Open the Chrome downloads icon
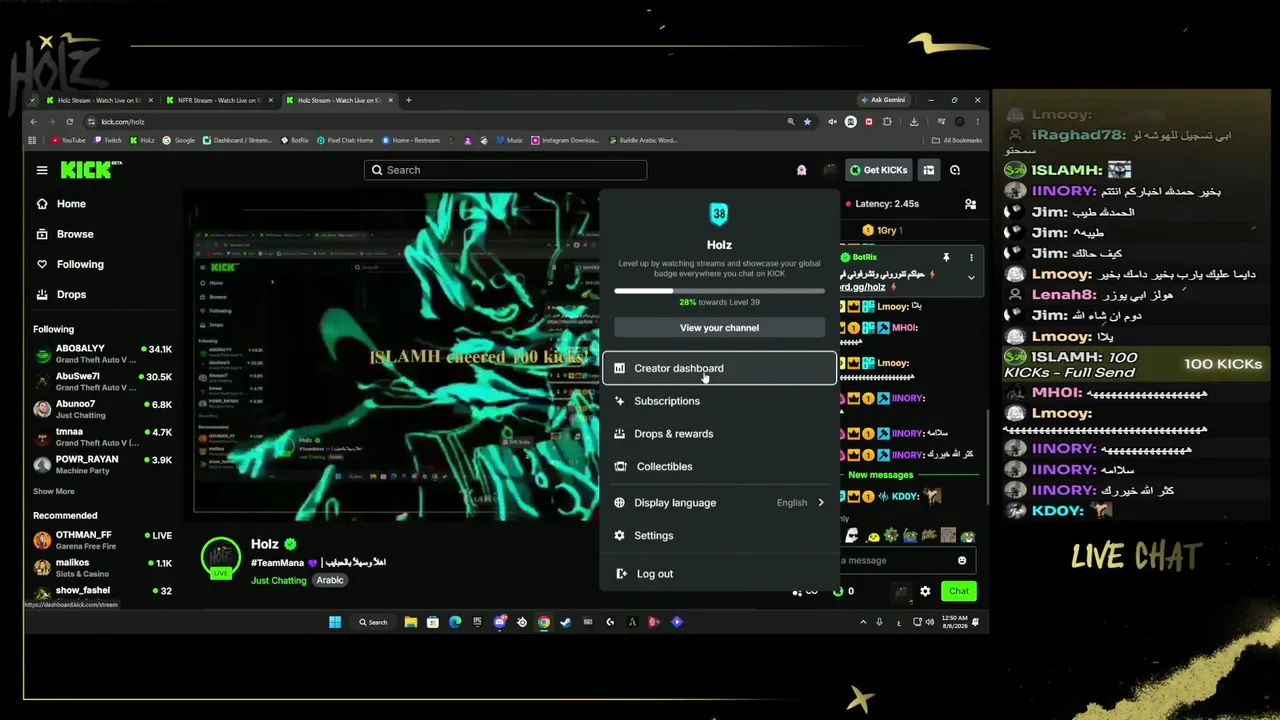Image resolution: width=1280 pixels, height=720 pixels. click(x=914, y=122)
